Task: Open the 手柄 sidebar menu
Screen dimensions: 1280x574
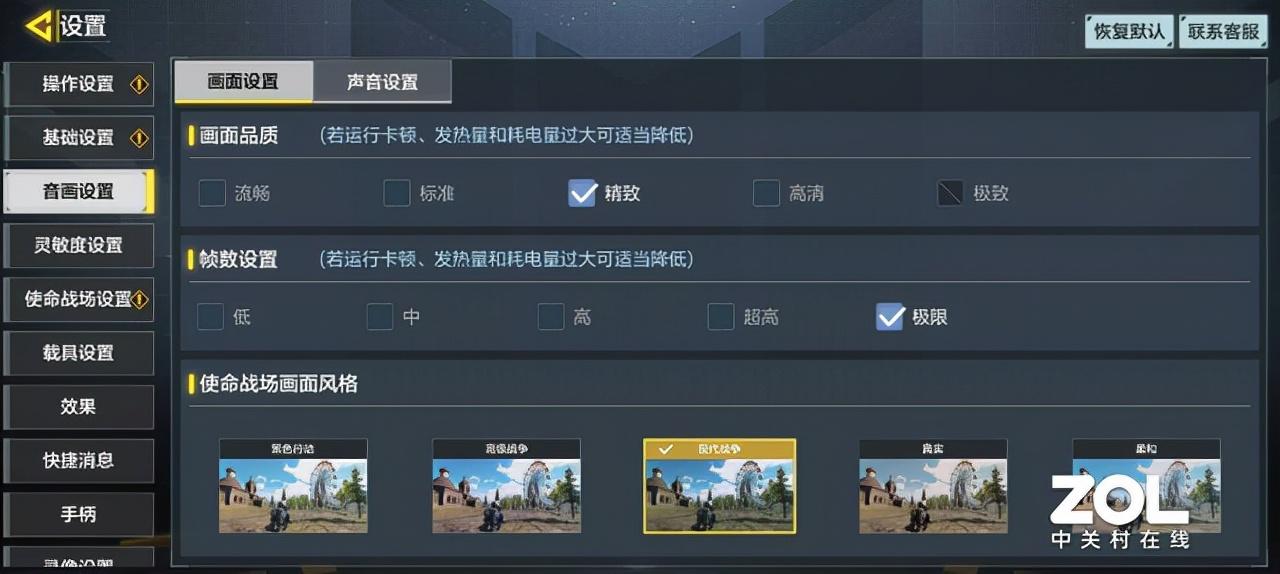Action: pyautogui.click(x=79, y=515)
